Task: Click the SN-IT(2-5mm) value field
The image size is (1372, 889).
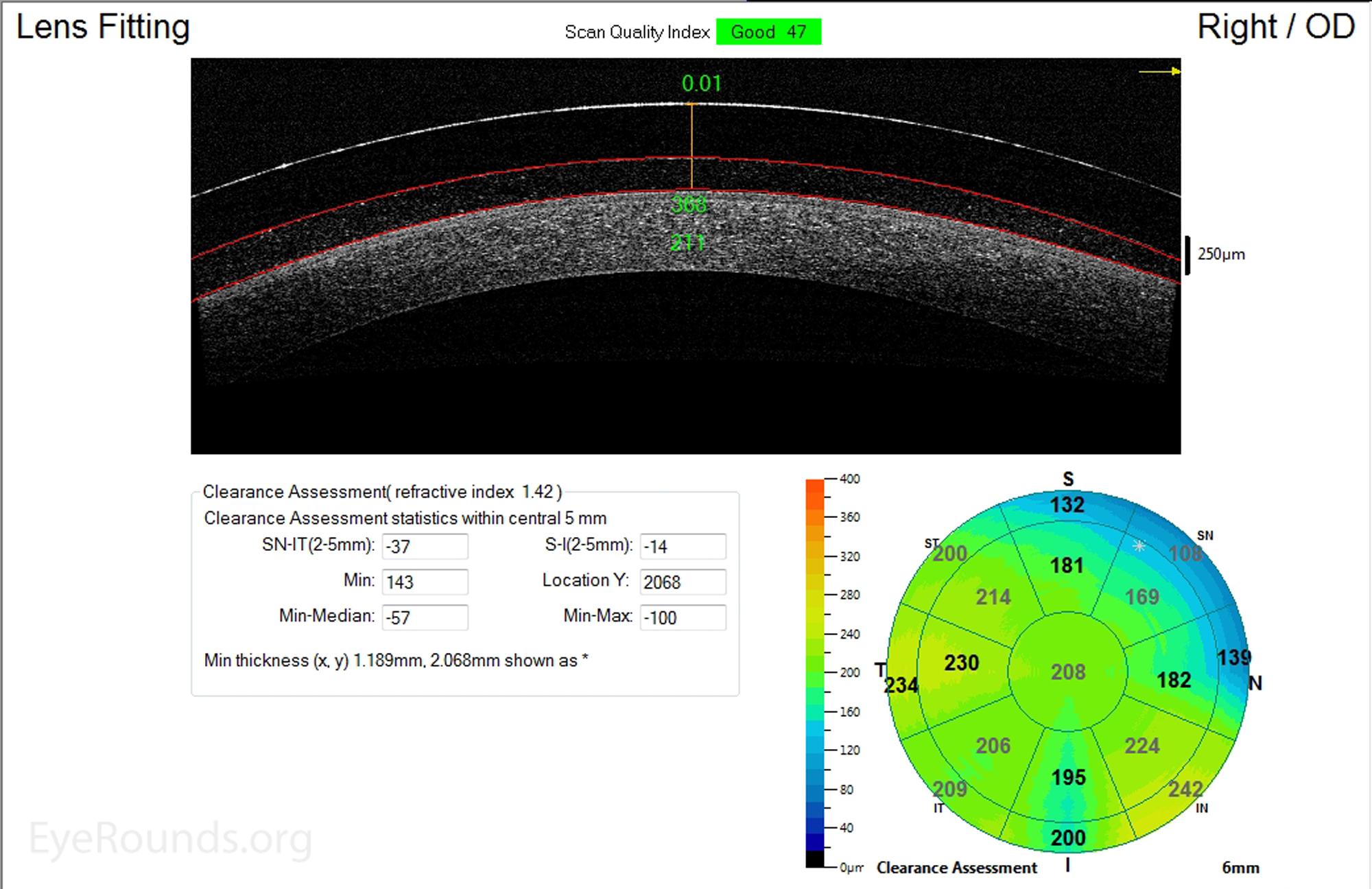Action: click(424, 546)
